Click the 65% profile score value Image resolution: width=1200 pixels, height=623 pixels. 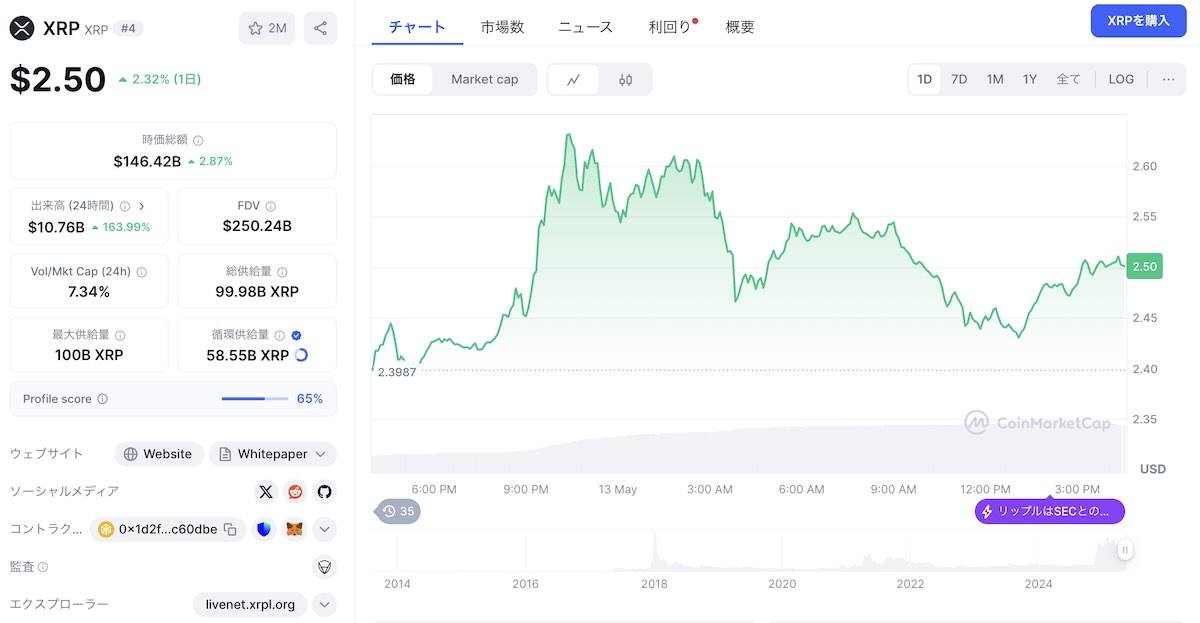click(x=310, y=399)
